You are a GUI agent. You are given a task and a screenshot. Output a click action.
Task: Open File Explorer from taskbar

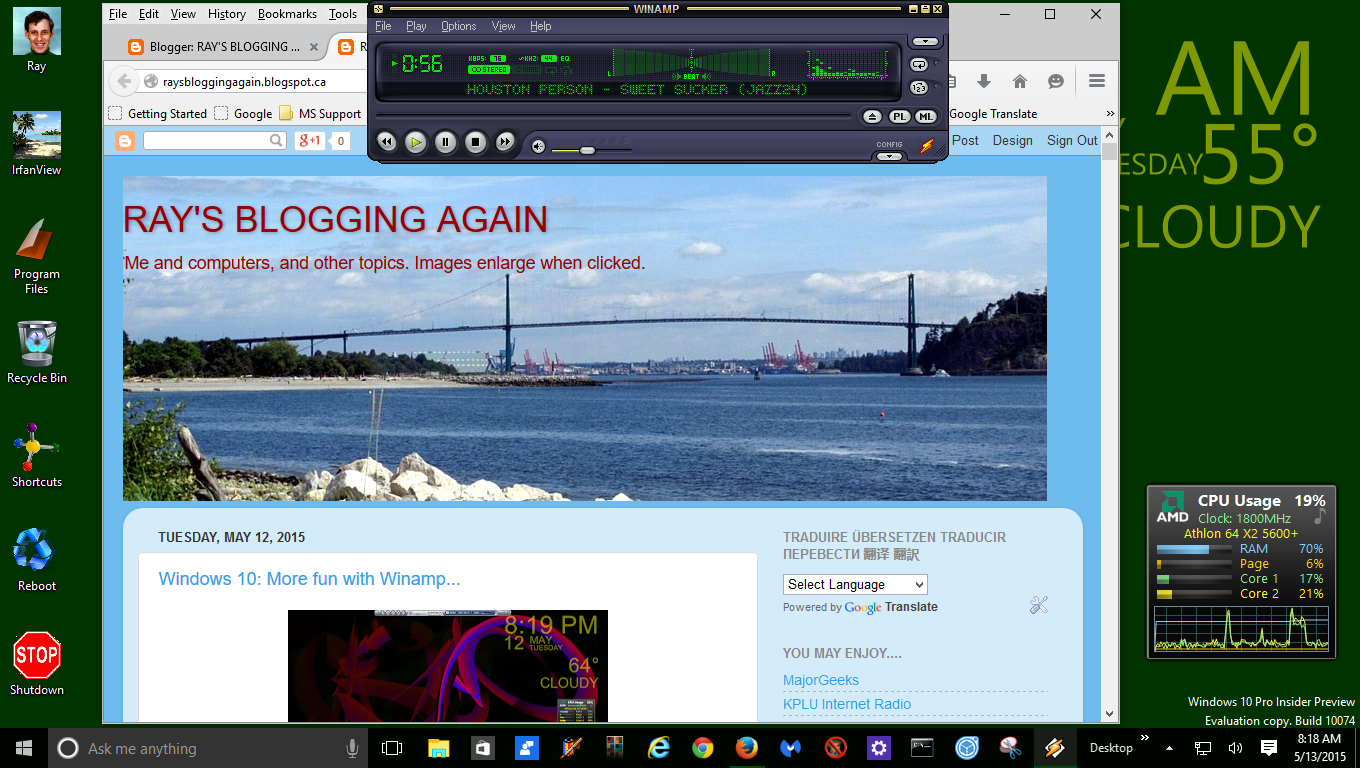click(439, 748)
